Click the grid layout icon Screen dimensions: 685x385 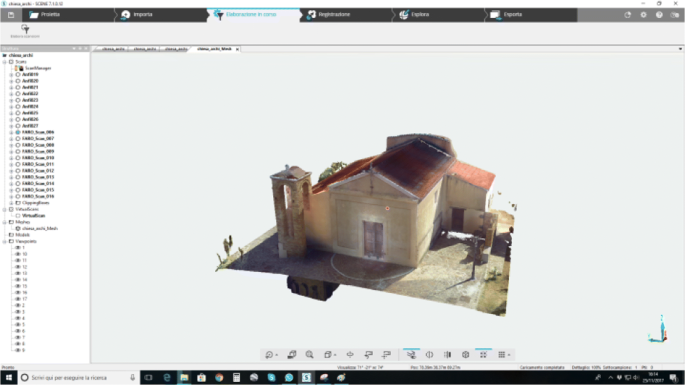502,355
